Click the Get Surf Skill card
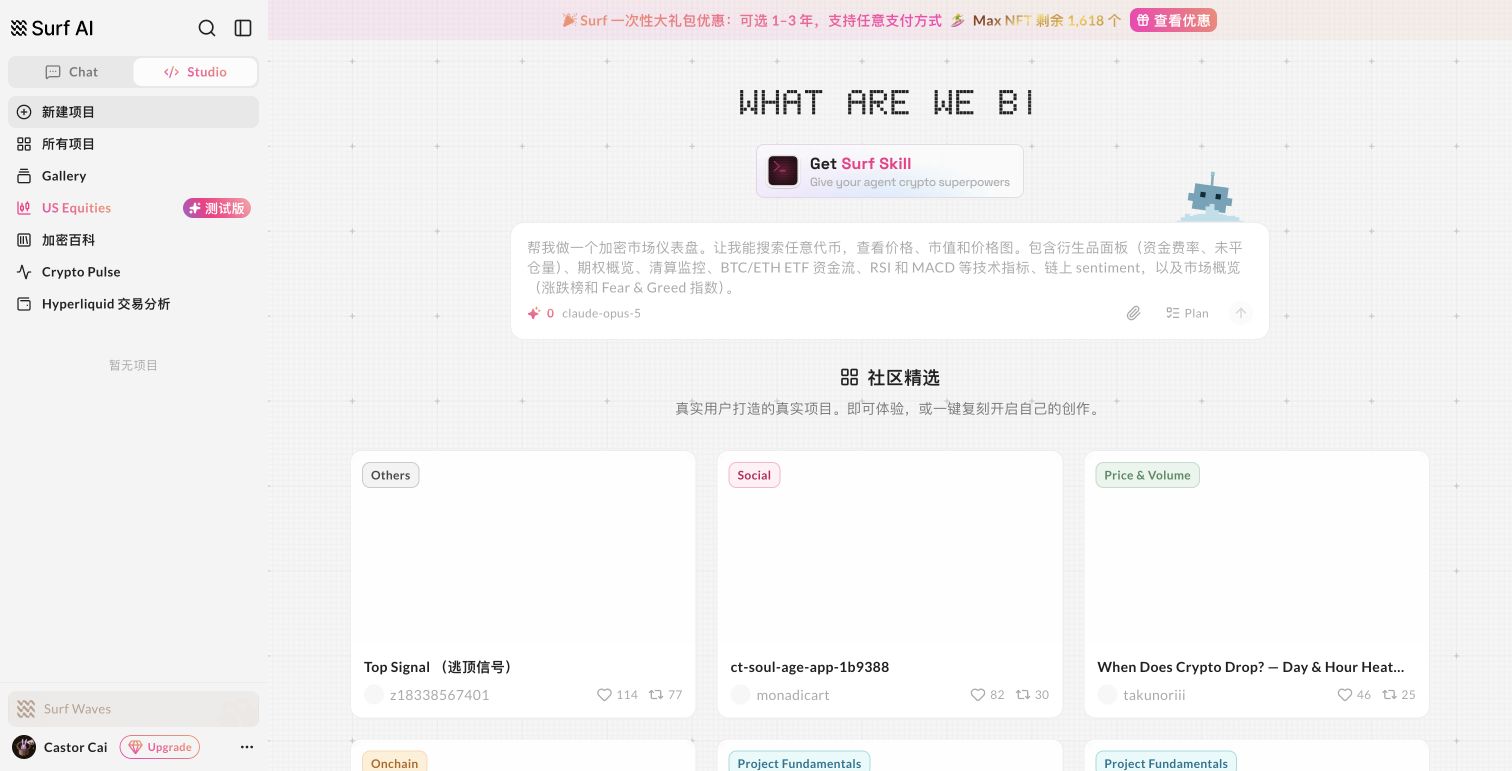 pyautogui.click(x=890, y=171)
